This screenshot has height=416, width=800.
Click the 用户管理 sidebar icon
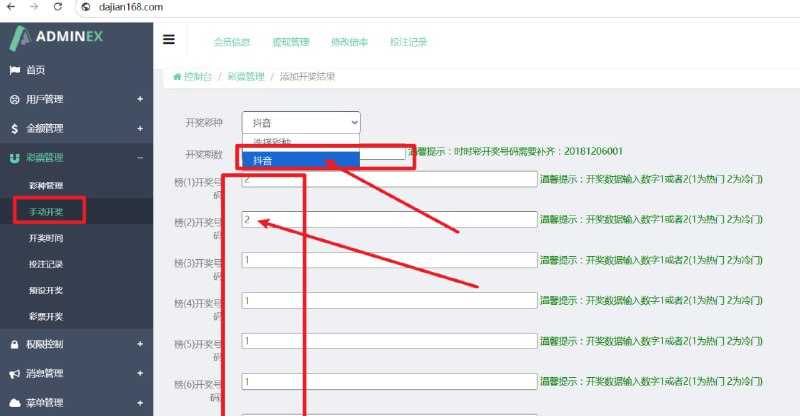coord(14,99)
